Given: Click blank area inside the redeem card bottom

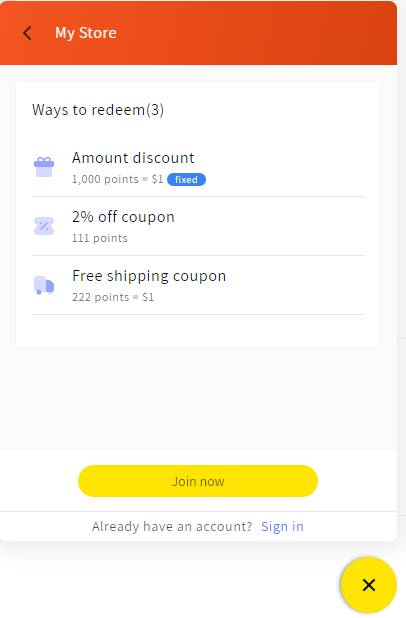Looking at the screenshot, I should [x=198, y=331].
